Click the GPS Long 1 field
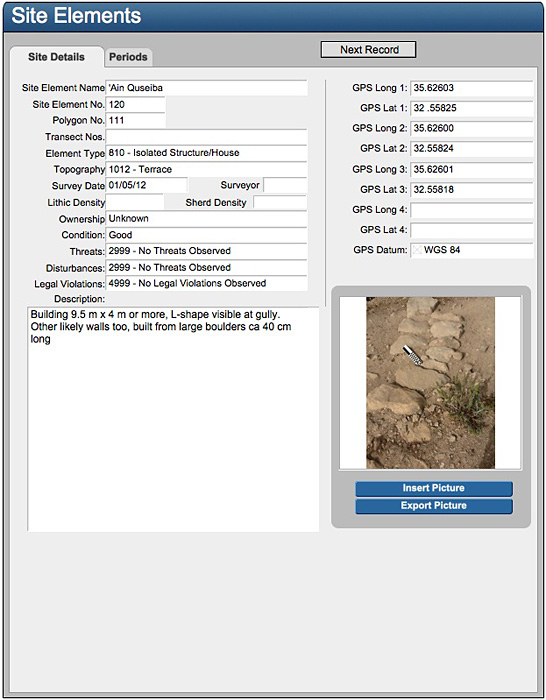The height and width of the screenshot is (700, 546). click(472, 88)
